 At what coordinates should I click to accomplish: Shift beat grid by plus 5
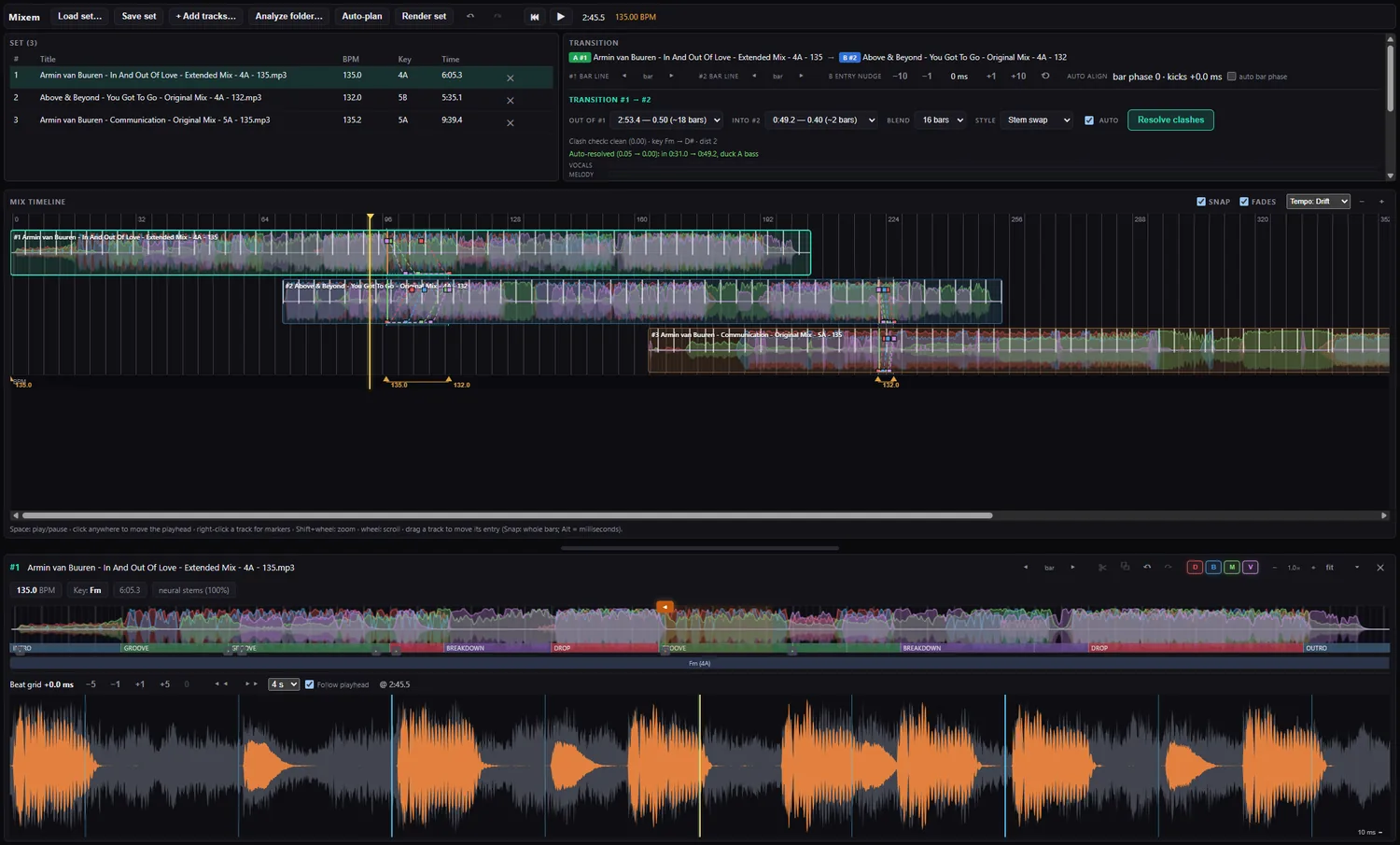(165, 684)
